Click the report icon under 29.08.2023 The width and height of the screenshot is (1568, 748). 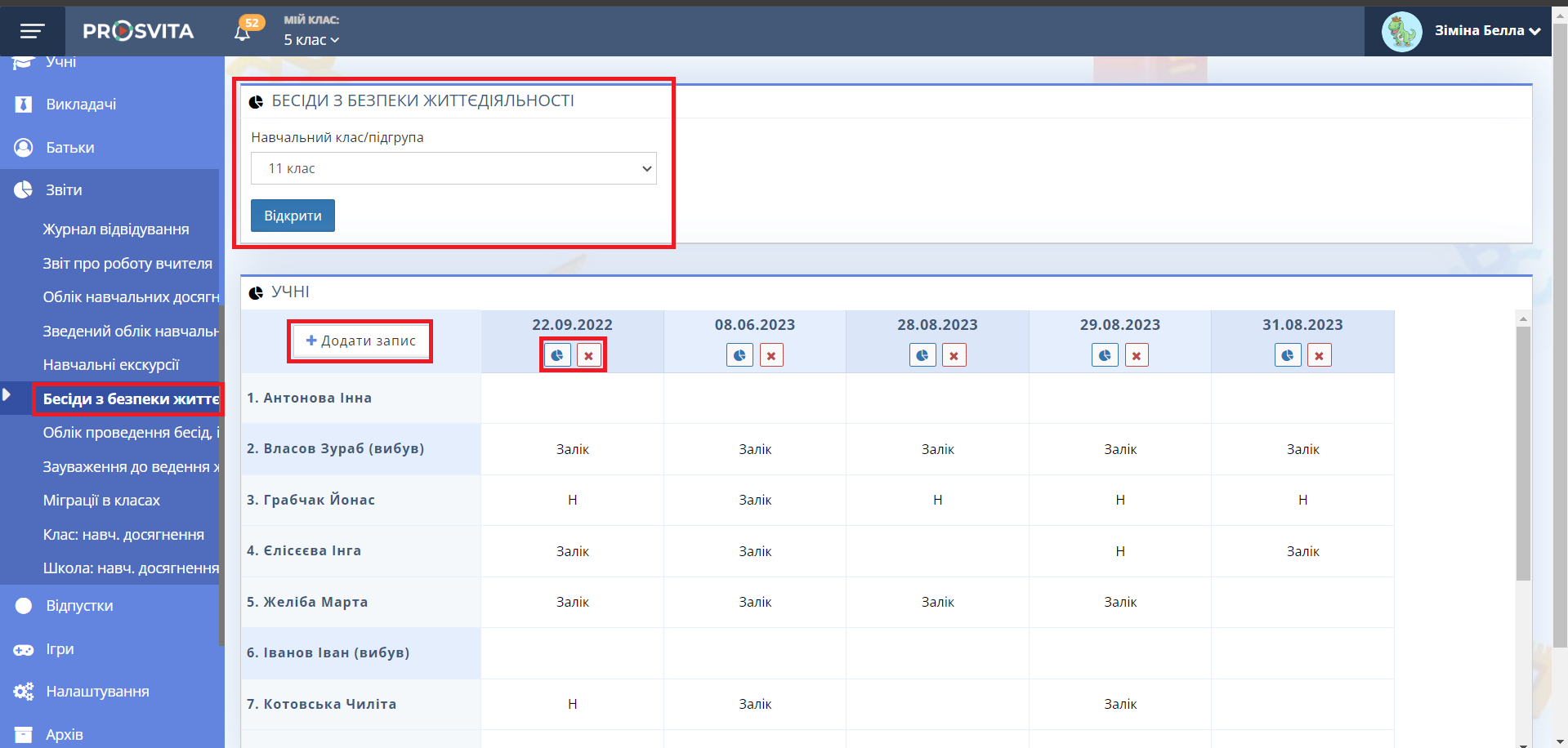point(1105,355)
